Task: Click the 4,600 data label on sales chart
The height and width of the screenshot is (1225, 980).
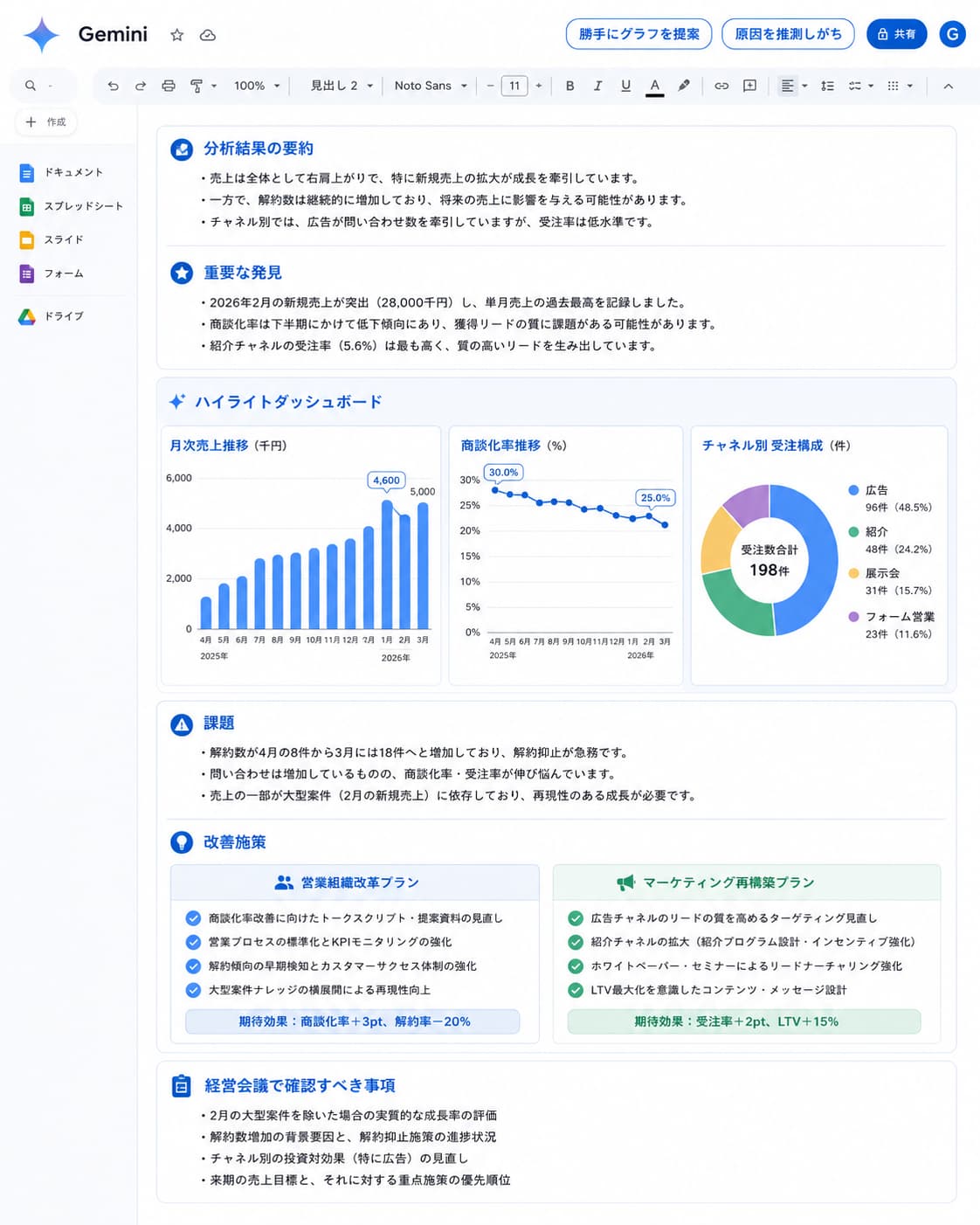Action: tap(386, 481)
